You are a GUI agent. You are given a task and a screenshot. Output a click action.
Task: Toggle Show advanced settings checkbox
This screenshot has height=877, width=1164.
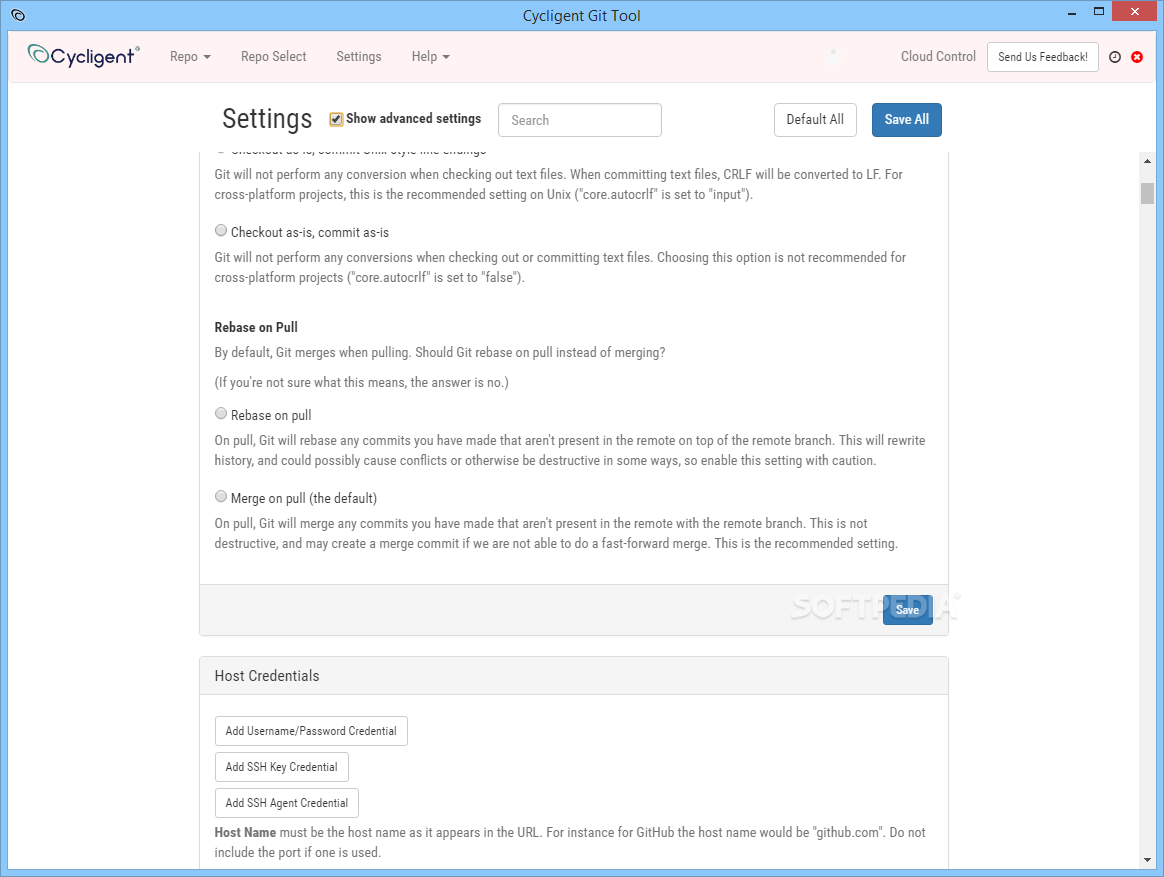(336, 119)
